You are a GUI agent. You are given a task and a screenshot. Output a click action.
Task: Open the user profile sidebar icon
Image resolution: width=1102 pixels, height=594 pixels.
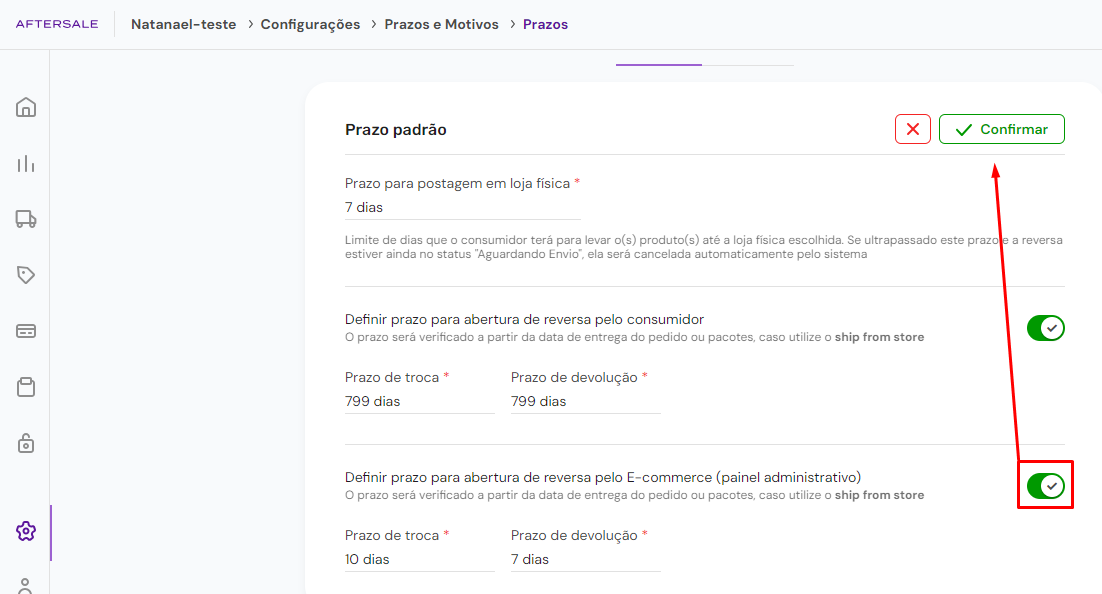(25, 586)
